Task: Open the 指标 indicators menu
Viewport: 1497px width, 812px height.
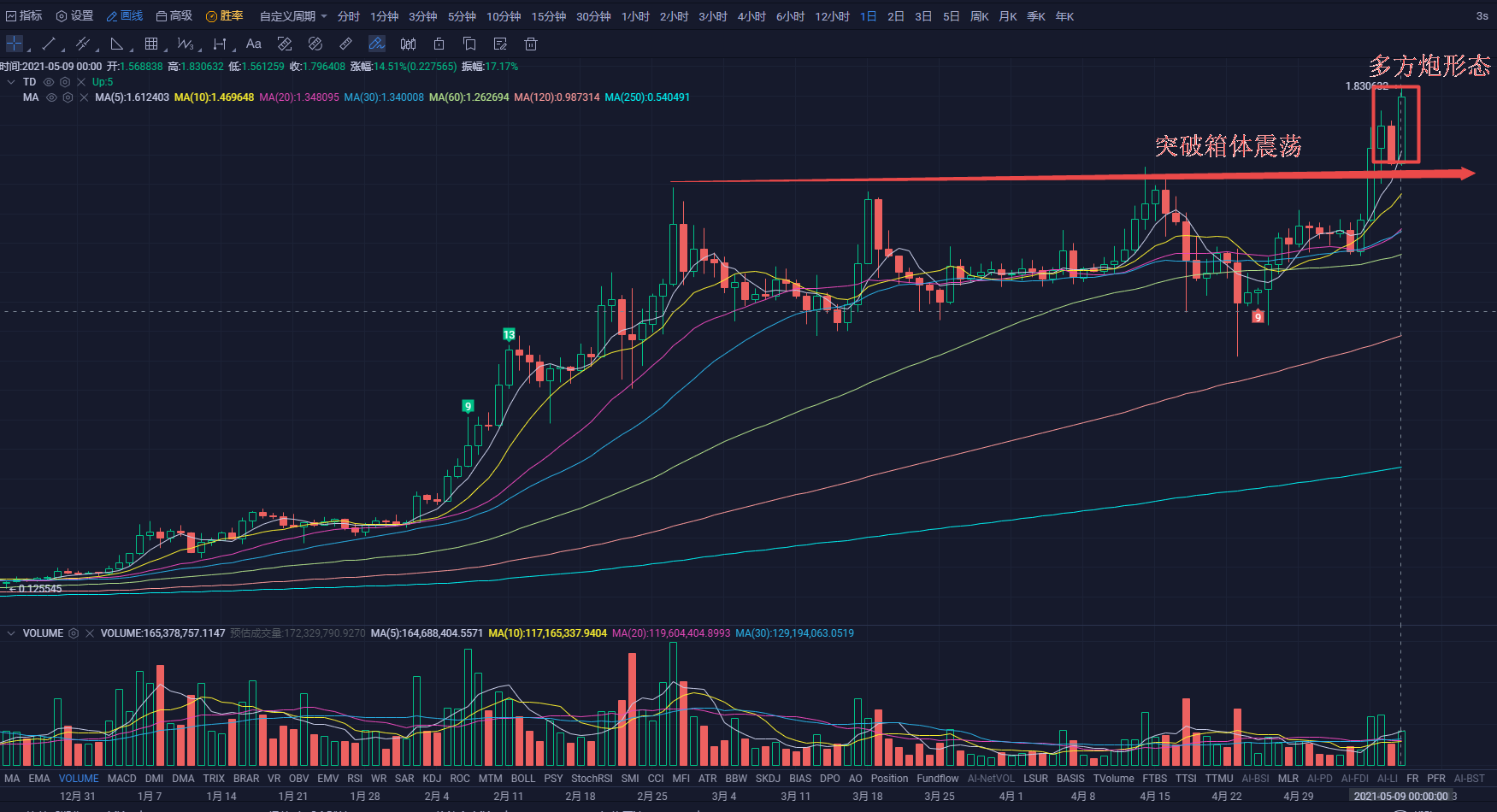Action: tap(24, 16)
